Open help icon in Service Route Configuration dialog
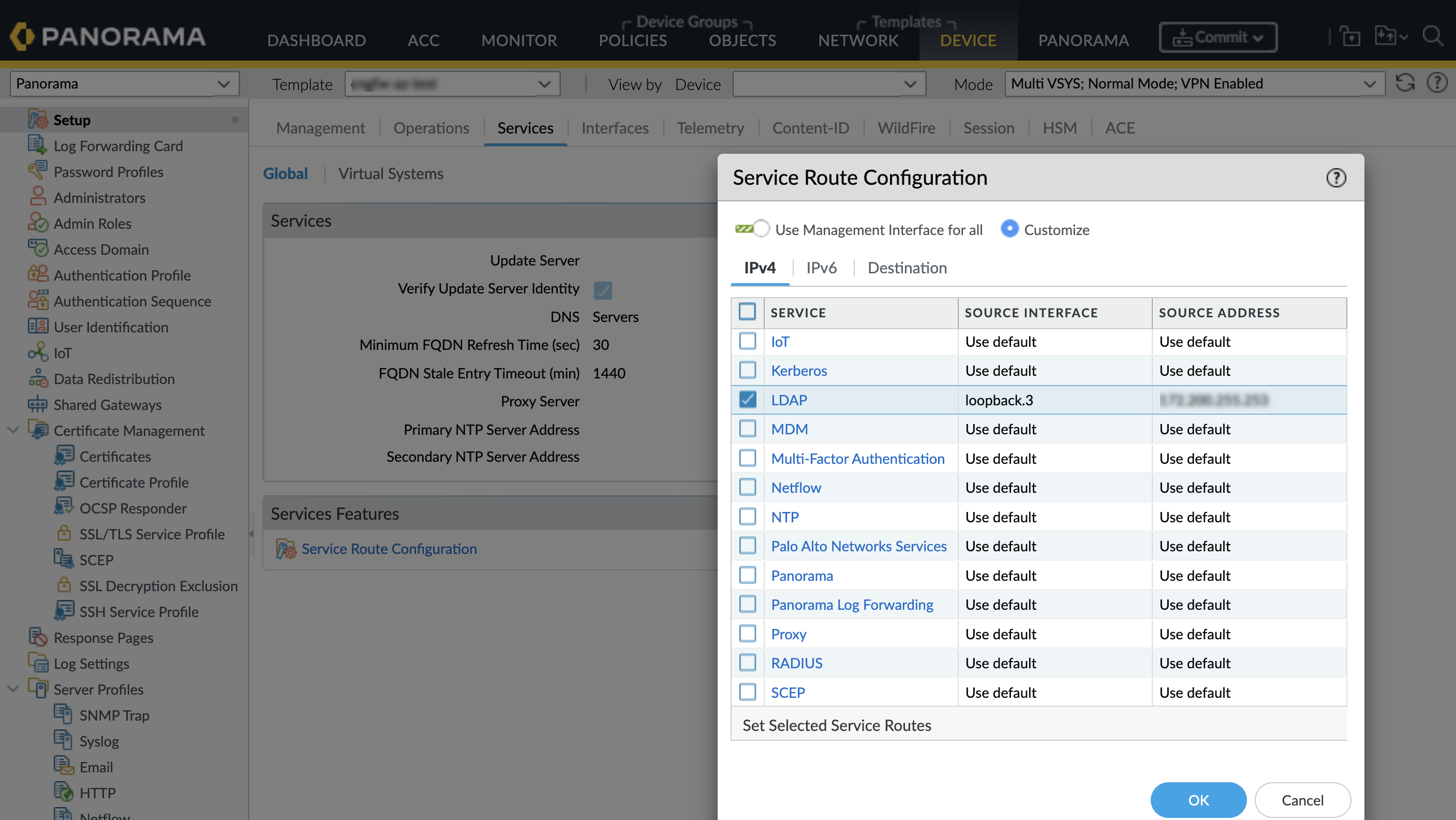The width and height of the screenshot is (1456, 820). coord(1335,178)
